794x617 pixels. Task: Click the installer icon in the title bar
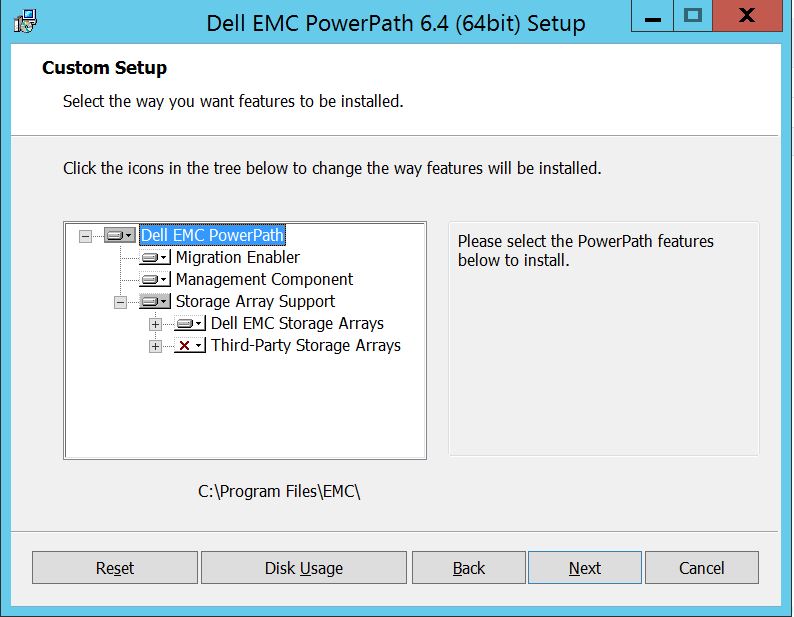click(27, 20)
